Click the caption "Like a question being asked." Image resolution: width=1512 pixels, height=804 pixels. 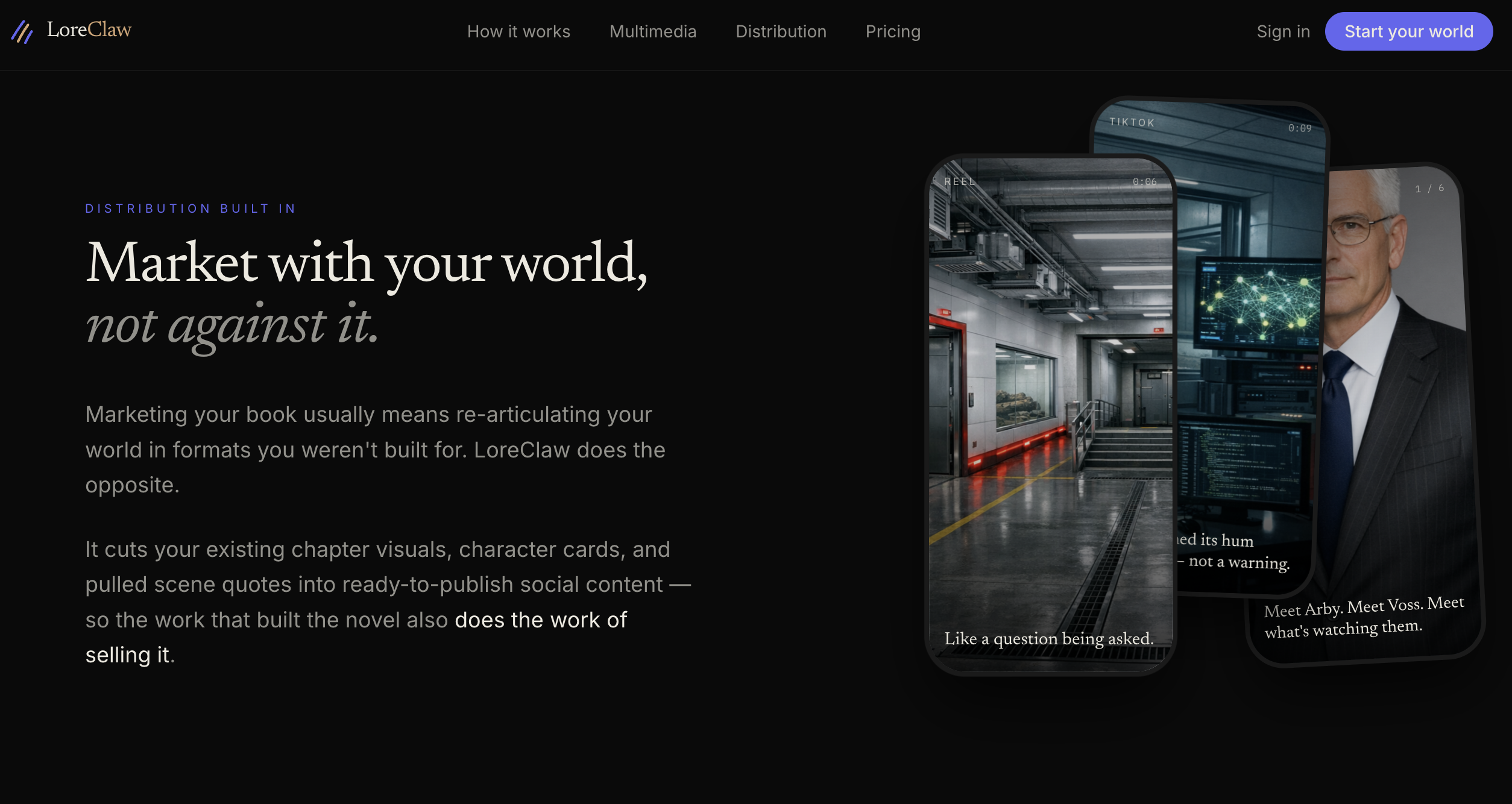[x=1049, y=639]
